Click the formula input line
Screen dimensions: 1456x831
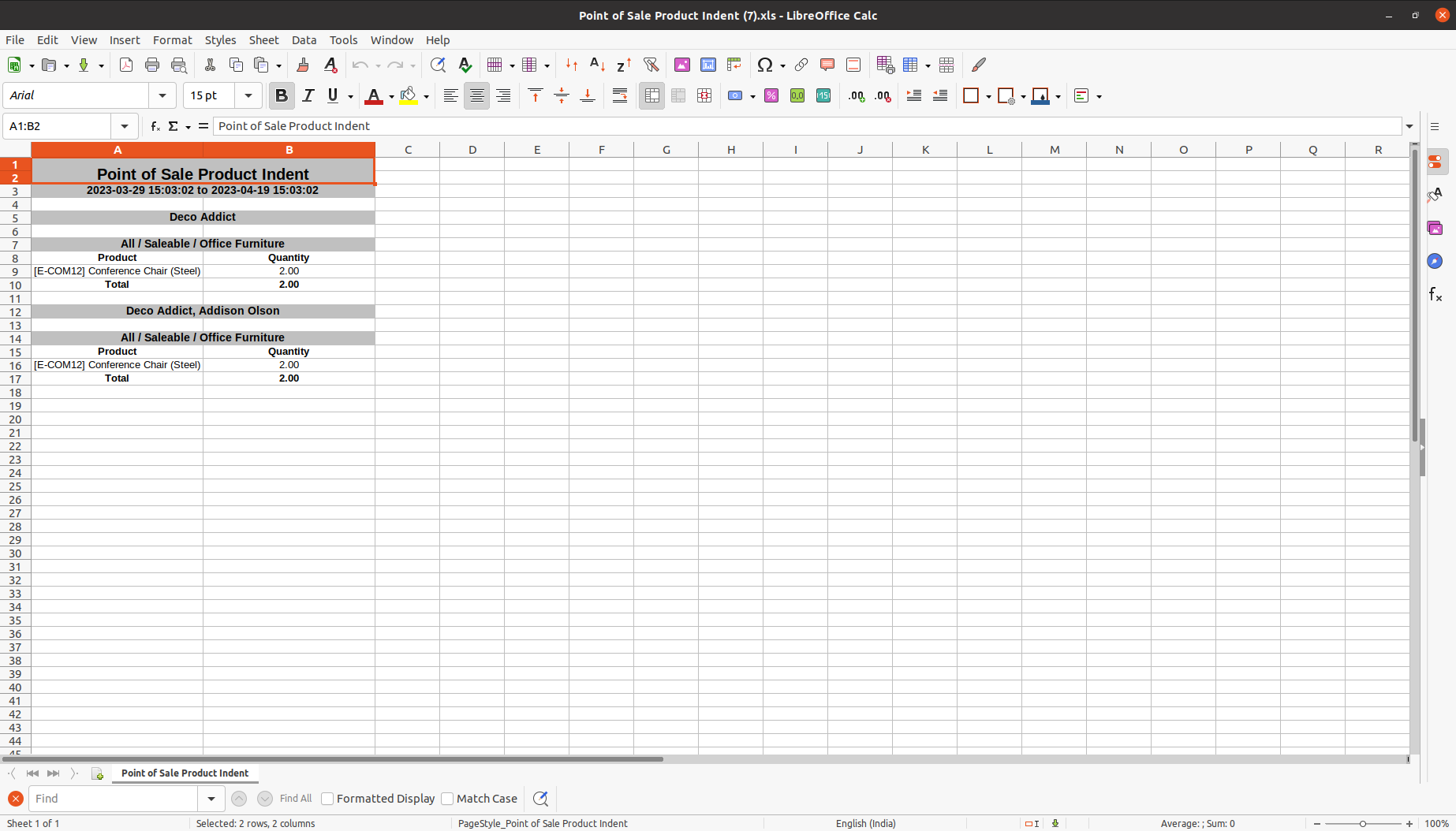[807, 126]
